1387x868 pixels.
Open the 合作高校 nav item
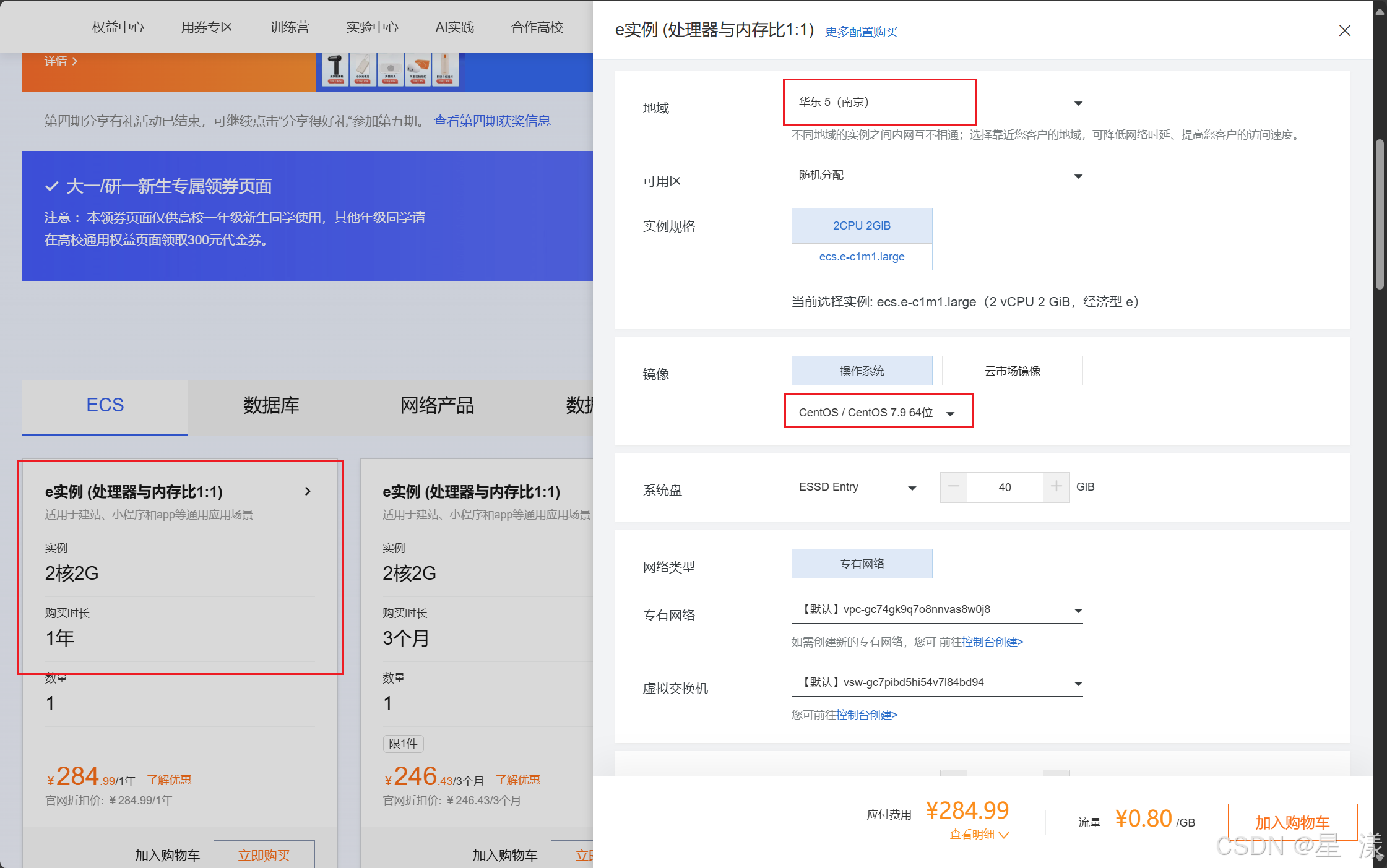pos(537,27)
